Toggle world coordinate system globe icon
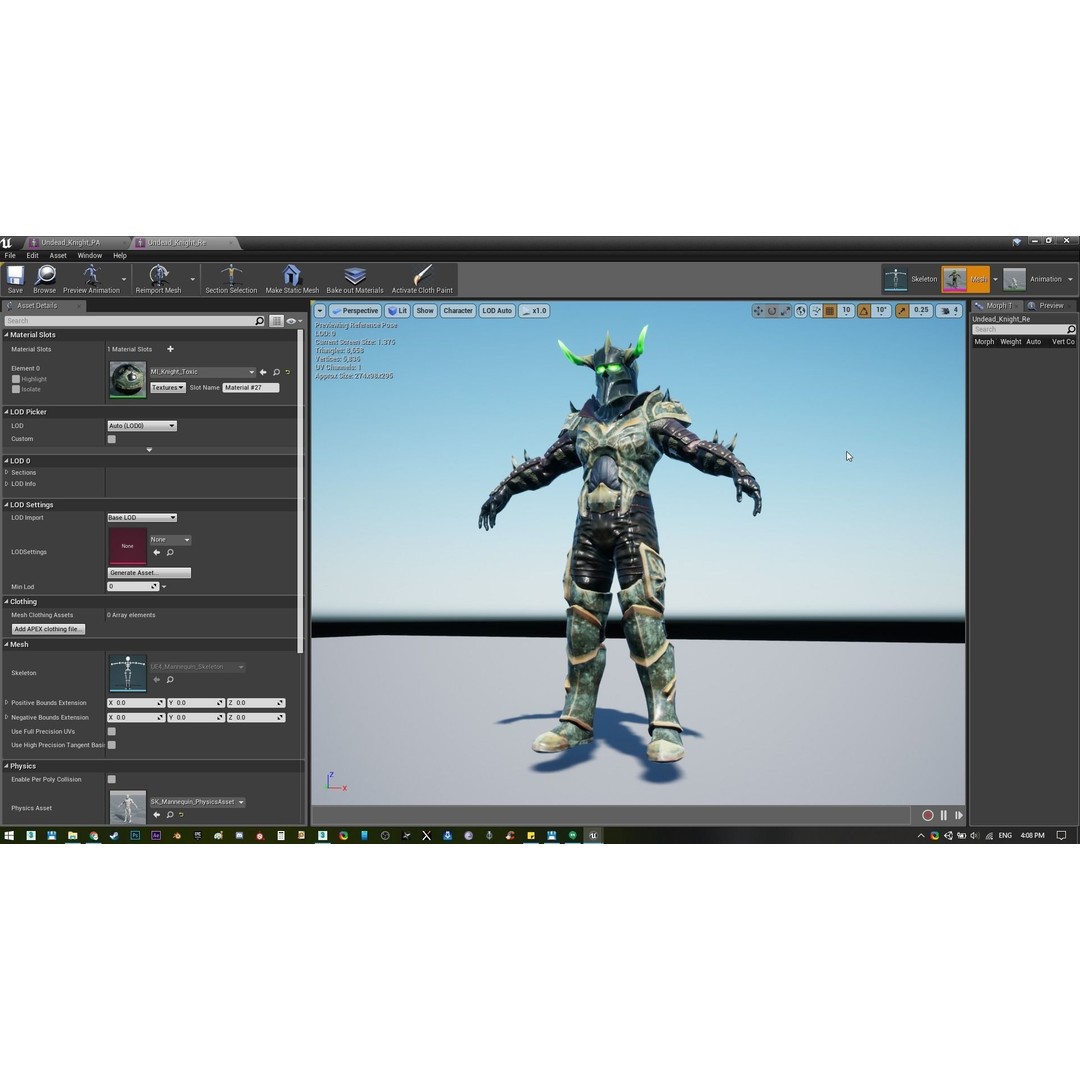1080x1080 pixels. pyautogui.click(x=801, y=311)
